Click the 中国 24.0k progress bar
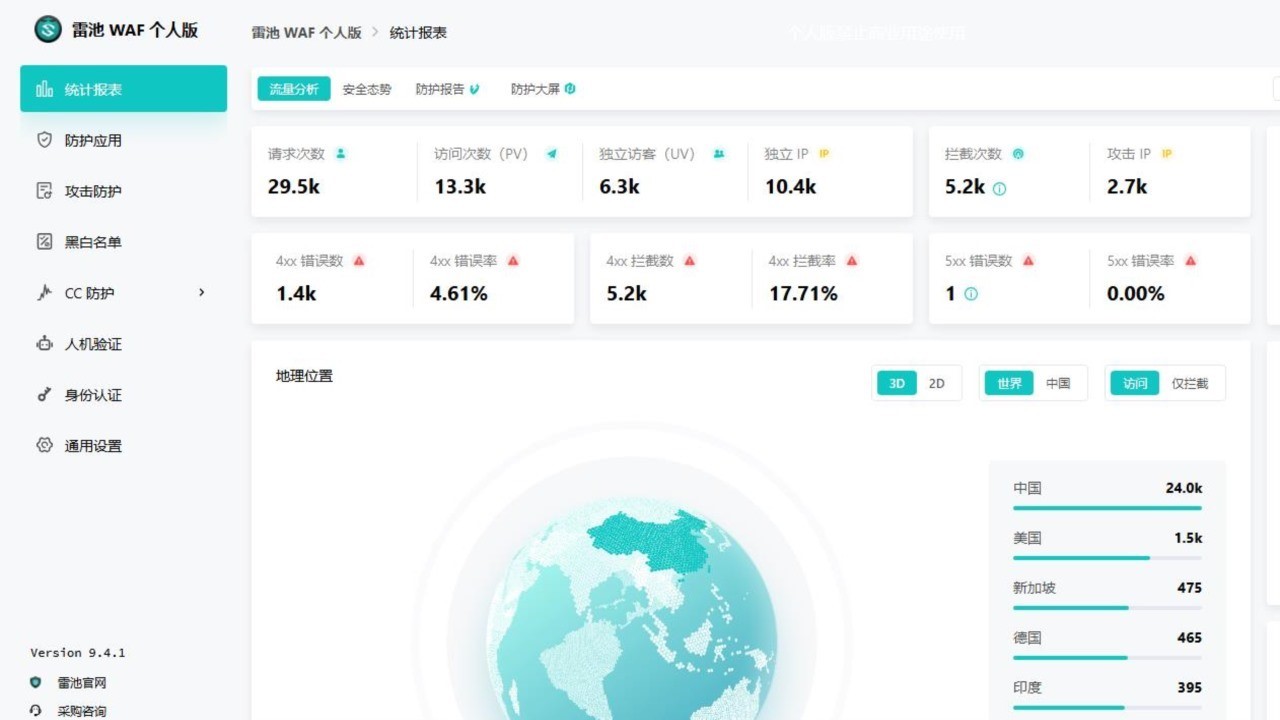The width and height of the screenshot is (1280, 720). 1107,508
